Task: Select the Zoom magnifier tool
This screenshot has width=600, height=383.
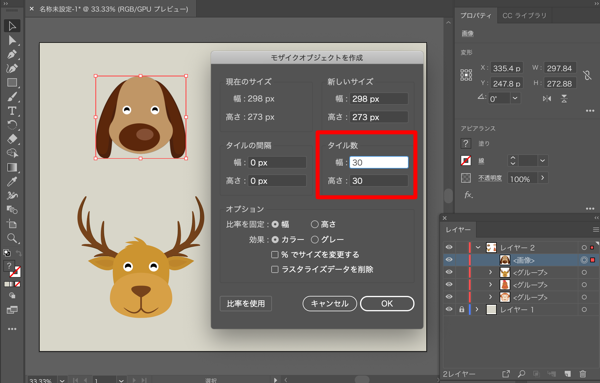Action: pyautogui.click(x=12, y=238)
